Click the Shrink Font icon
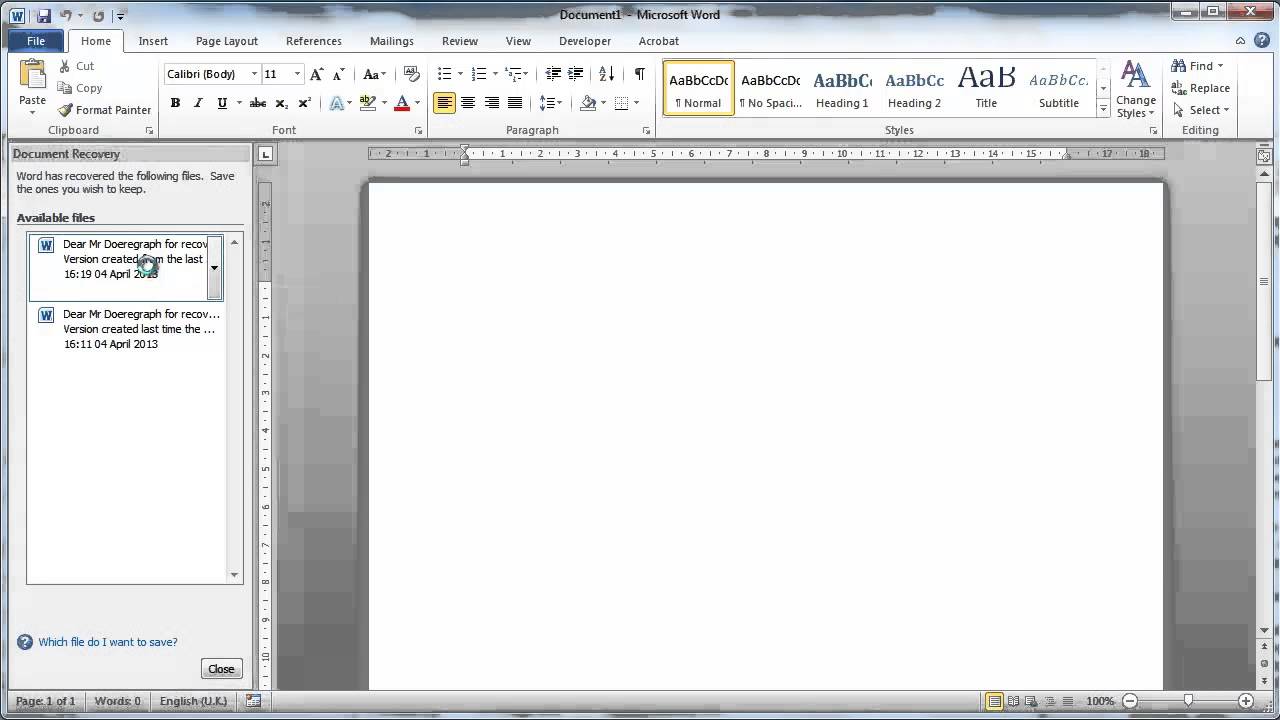Image resolution: width=1280 pixels, height=720 pixels. (338, 74)
